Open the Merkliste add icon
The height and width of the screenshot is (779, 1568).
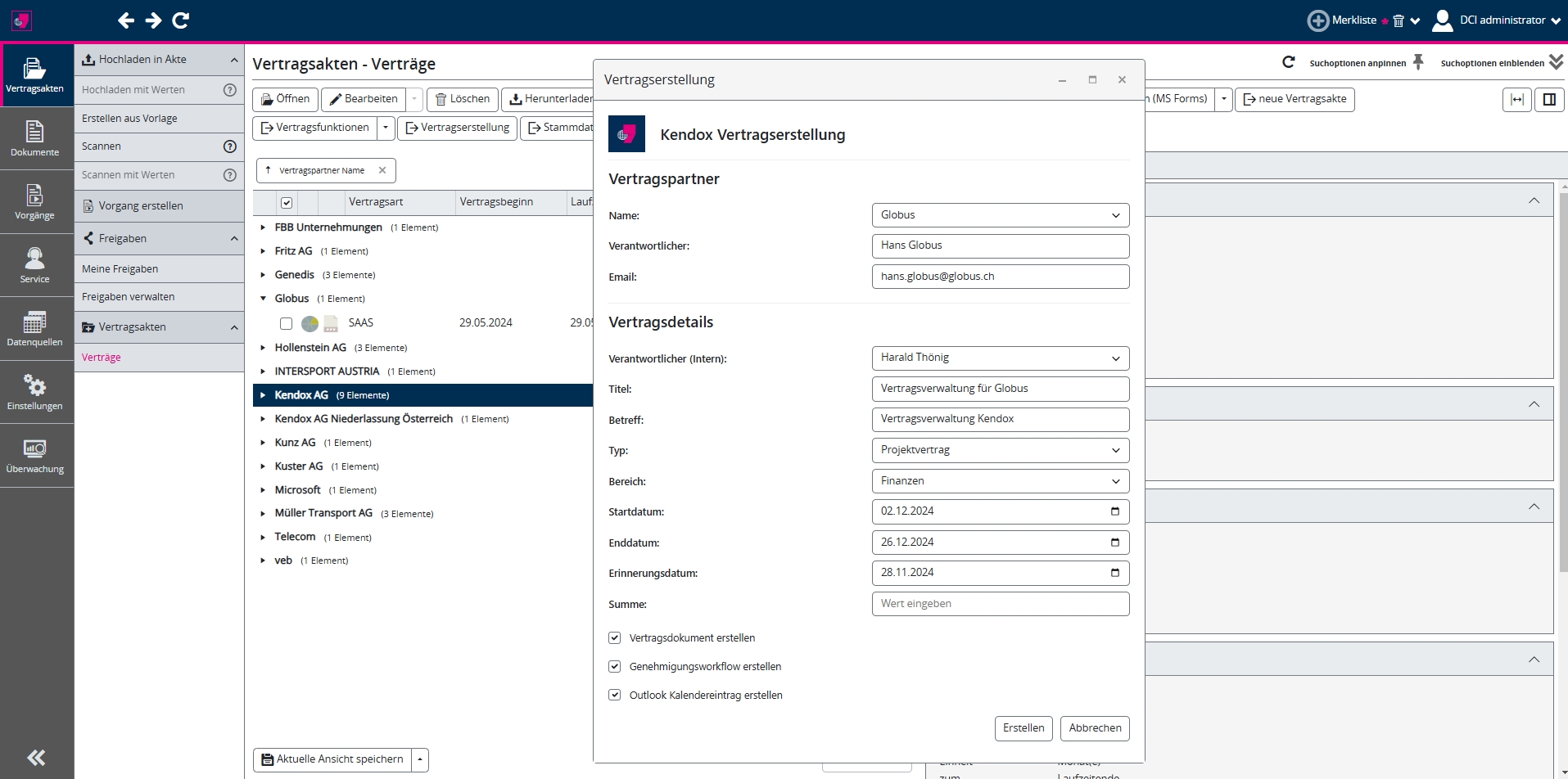click(x=1317, y=20)
